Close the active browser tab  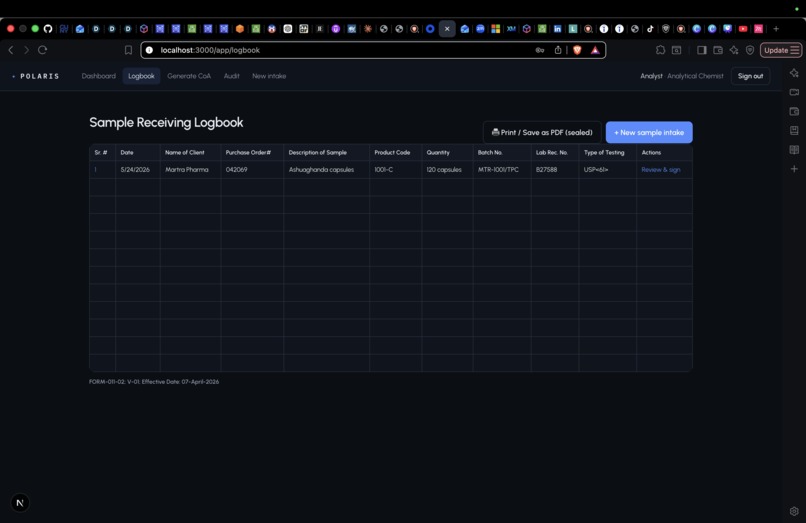pos(447,29)
